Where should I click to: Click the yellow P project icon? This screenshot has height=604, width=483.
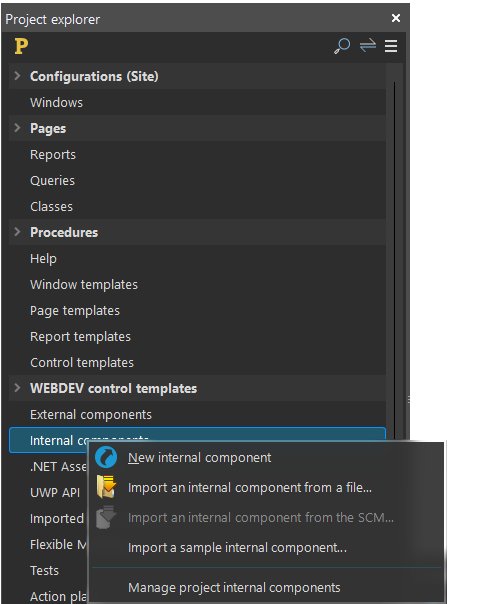tap(21, 46)
